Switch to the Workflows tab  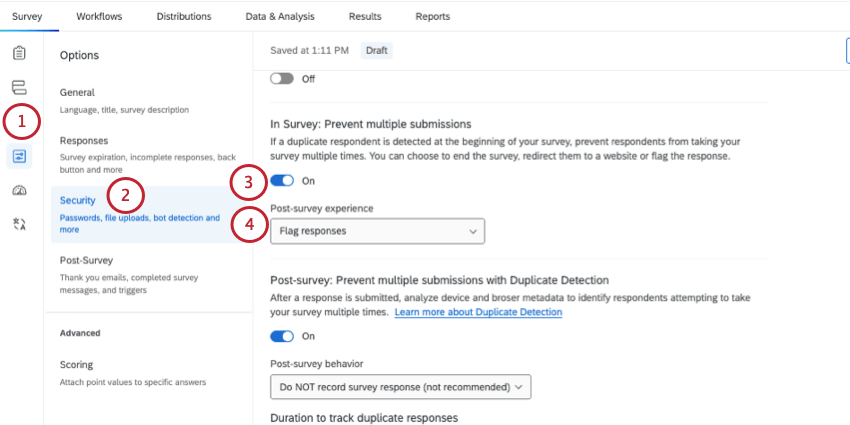click(99, 16)
